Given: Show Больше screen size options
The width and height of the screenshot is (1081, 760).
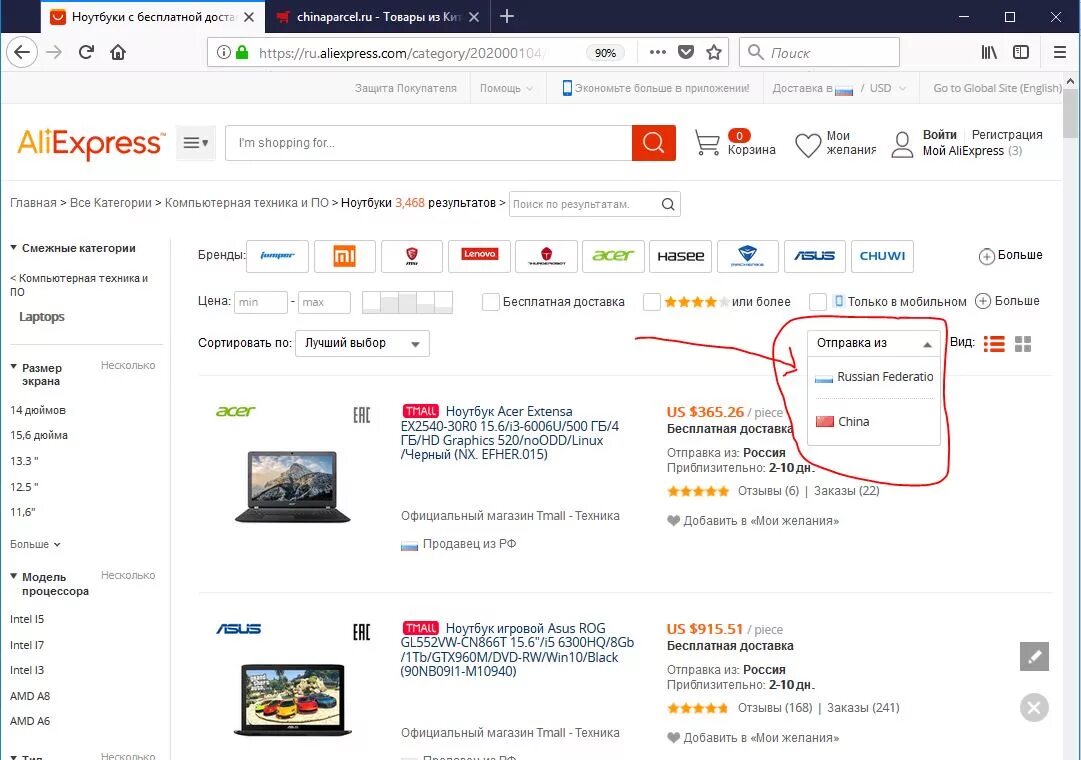Looking at the screenshot, I should click(x=35, y=544).
